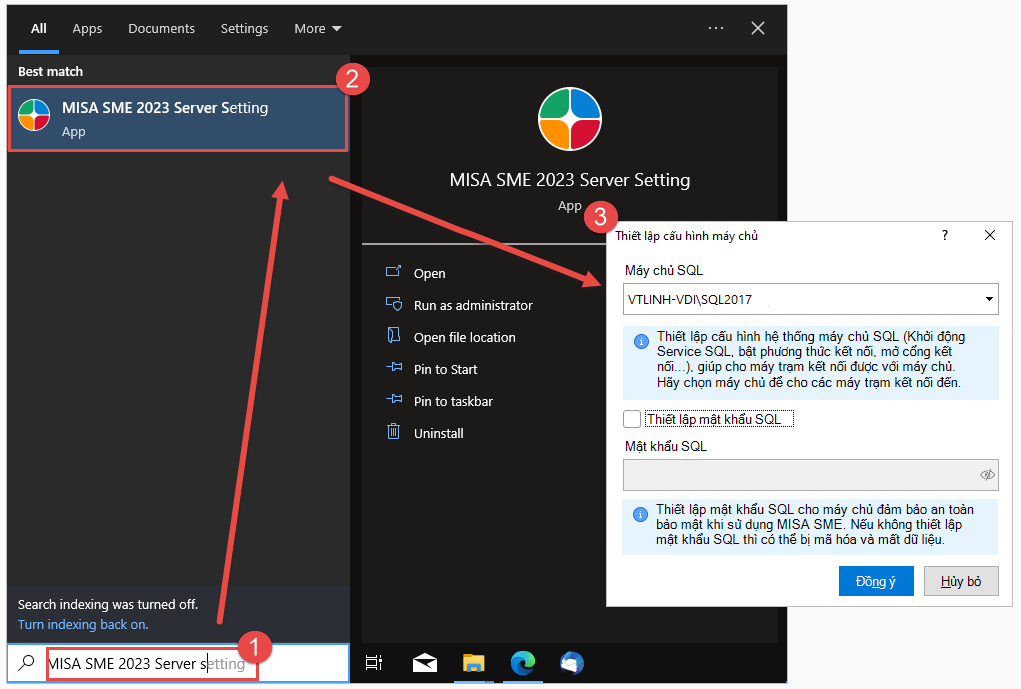Viewport: 1021px width, 689px height.
Task: Click 'Turn indexing back on' link
Action: (x=83, y=624)
